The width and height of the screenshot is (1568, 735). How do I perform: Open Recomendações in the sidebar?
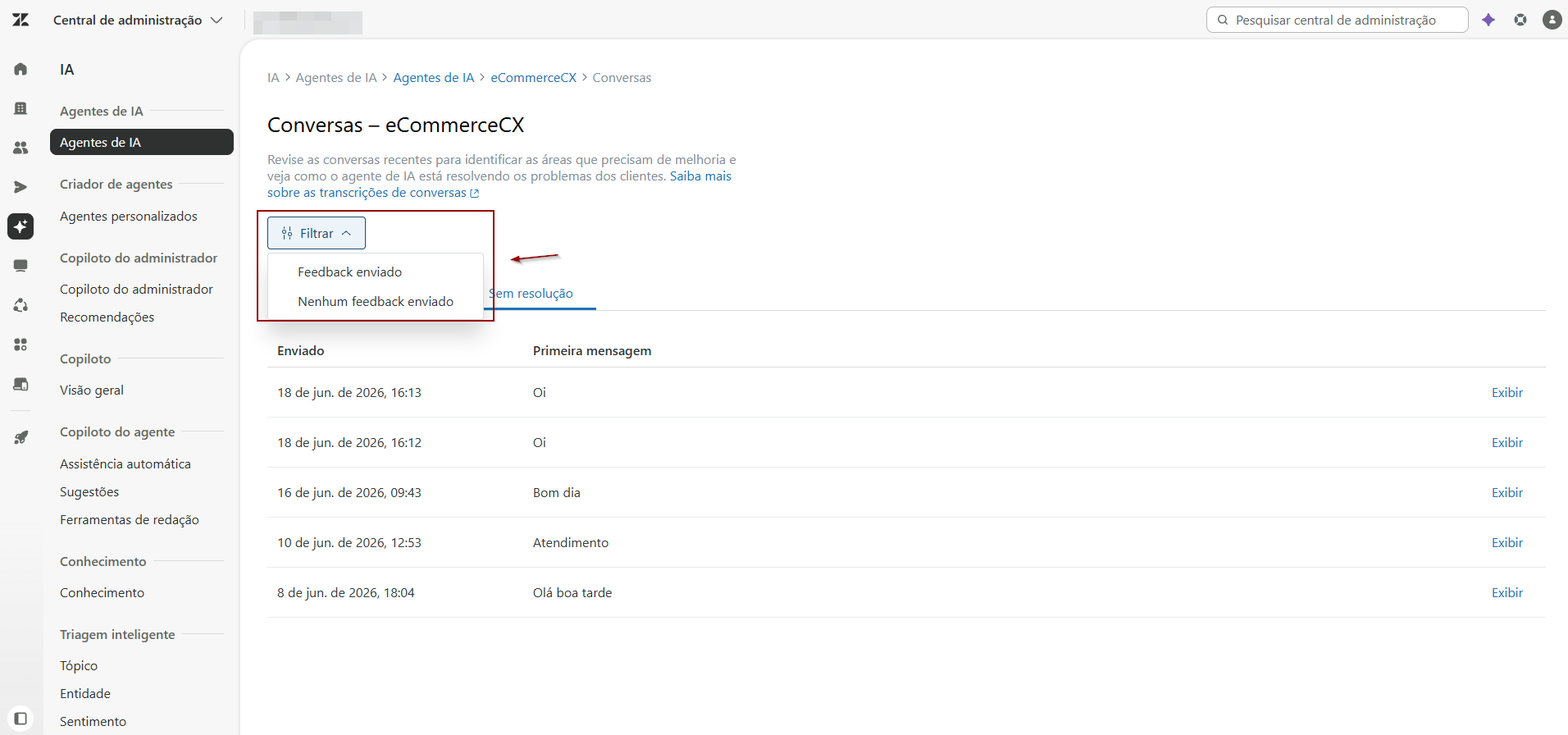point(107,317)
